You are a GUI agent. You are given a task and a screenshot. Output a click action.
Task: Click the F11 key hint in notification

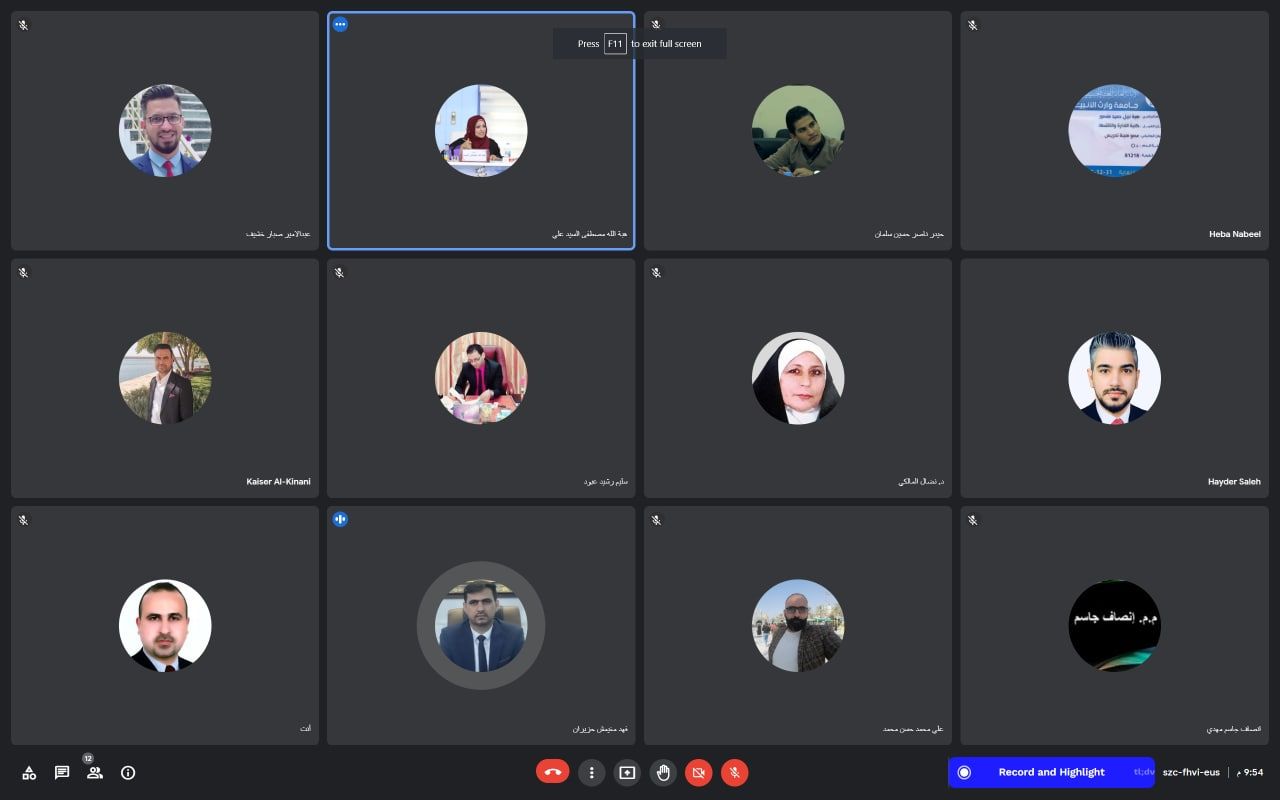click(x=615, y=44)
